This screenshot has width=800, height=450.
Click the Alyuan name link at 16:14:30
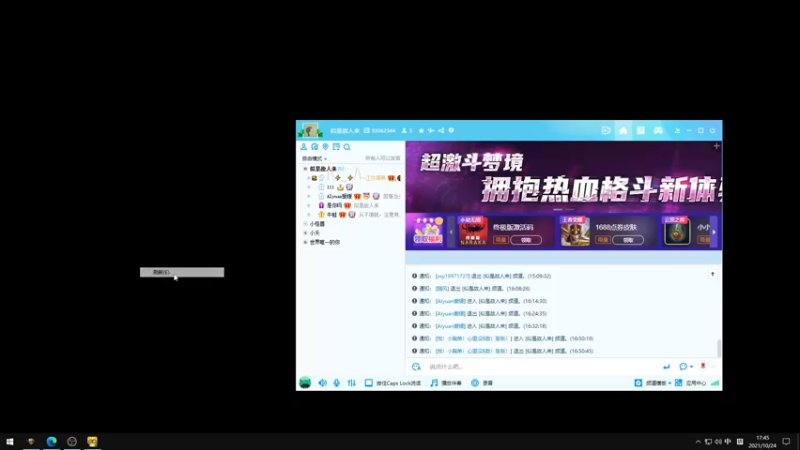pyautogui.click(x=450, y=301)
